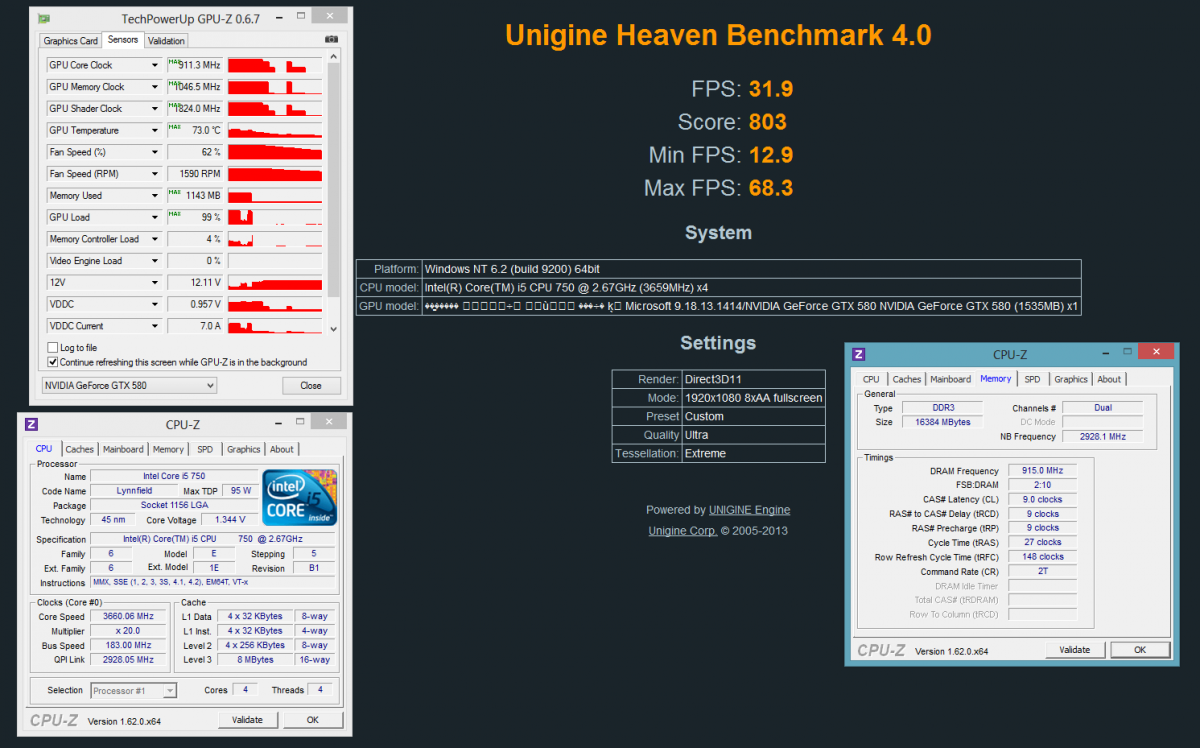Image resolution: width=1200 pixels, height=748 pixels.
Task: Open Graphics tab in CPU-Z Memory window
Action: (1071, 379)
